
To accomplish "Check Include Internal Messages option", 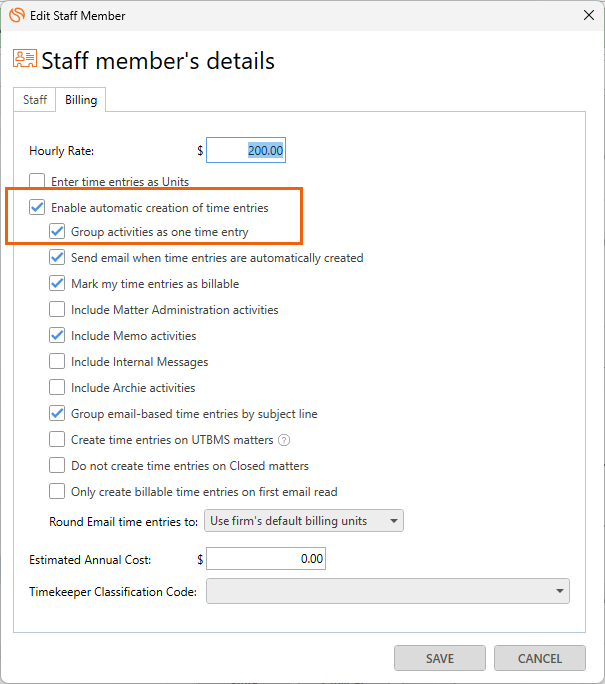I will (57, 361).
